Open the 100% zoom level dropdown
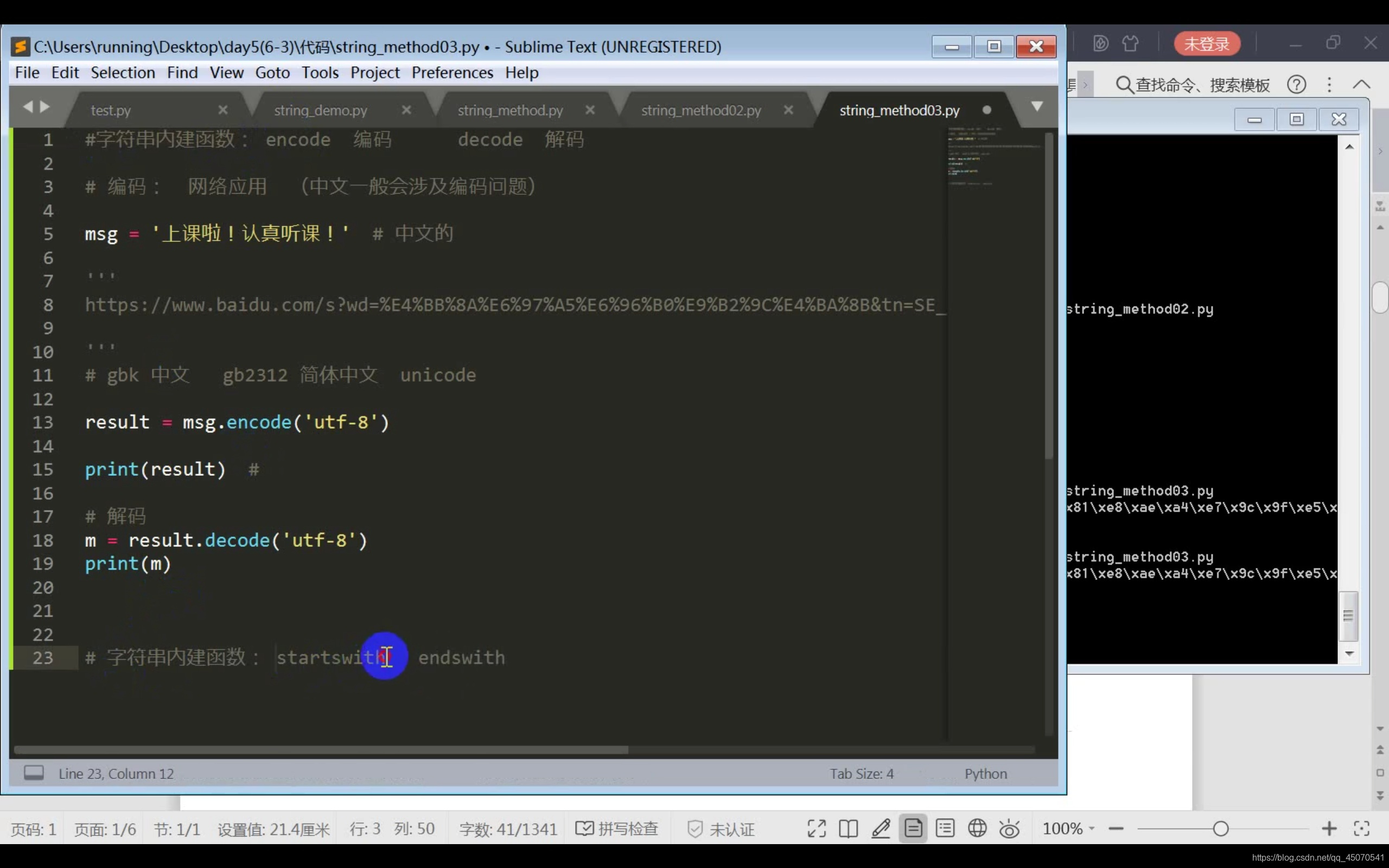This screenshot has height=868, width=1389. tap(1068, 828)
